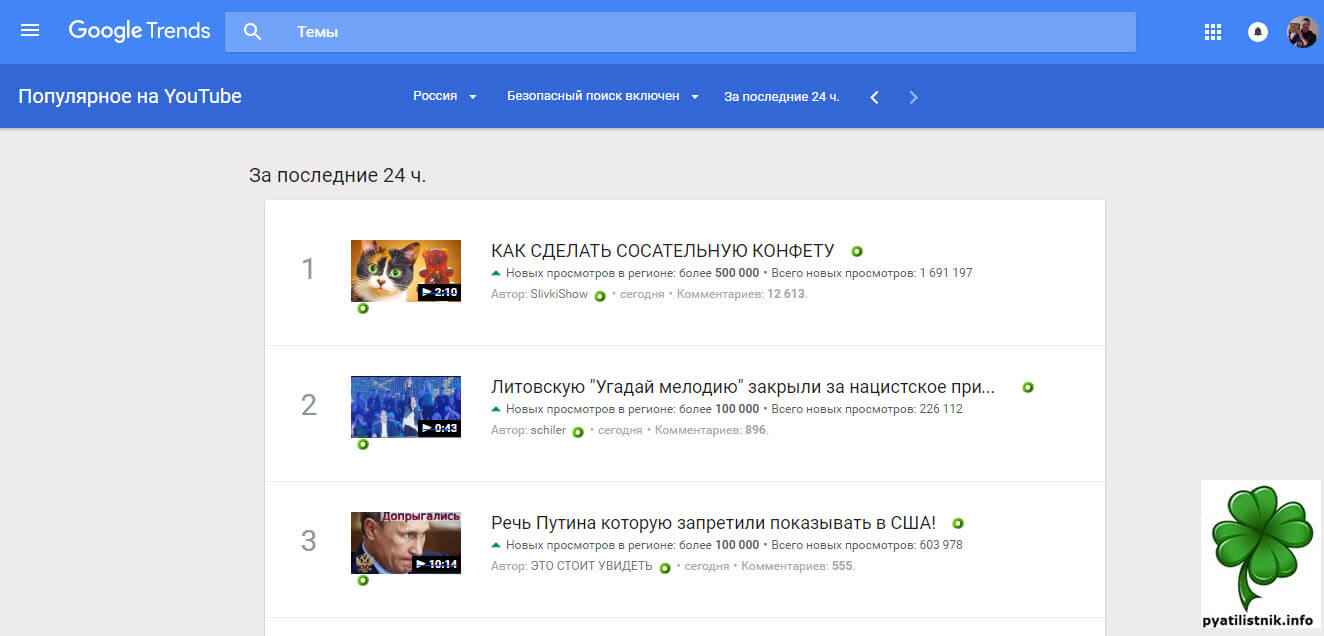
Task: Focus the Темы search field
Action: 680,32
